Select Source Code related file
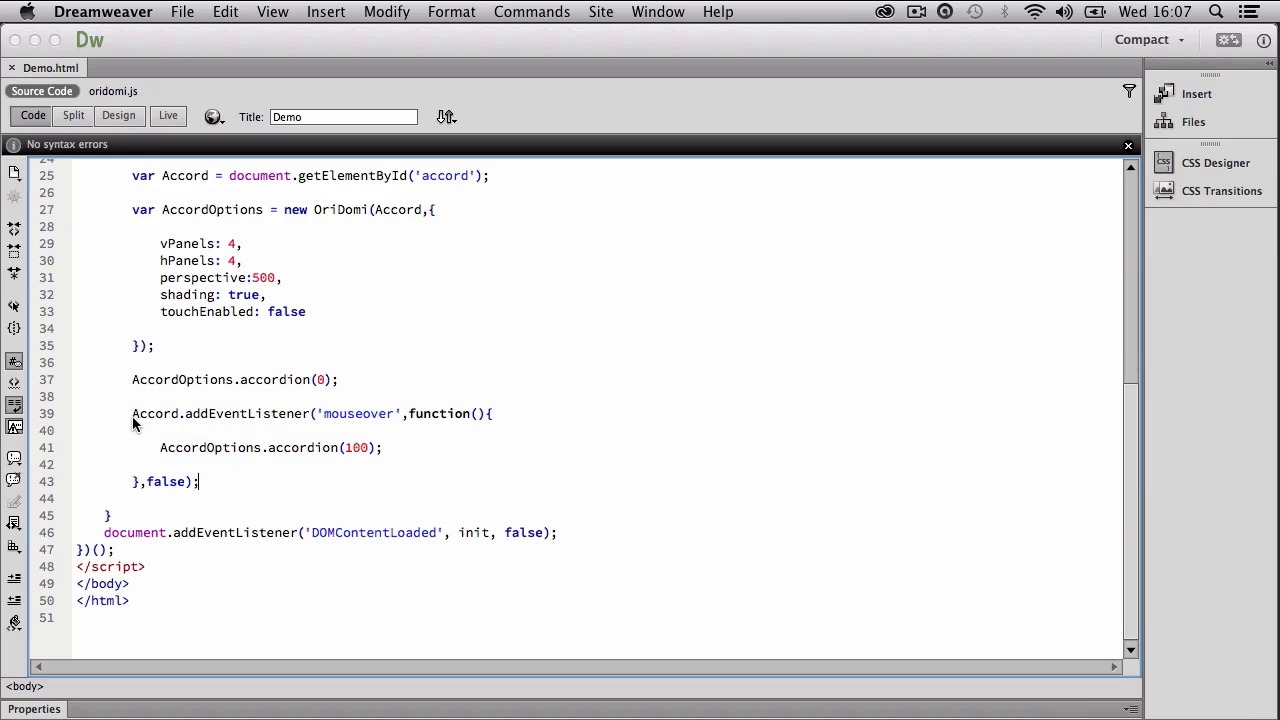Image resolution: width=1280 pixels, height=720 pixels. tap(42, 91)
